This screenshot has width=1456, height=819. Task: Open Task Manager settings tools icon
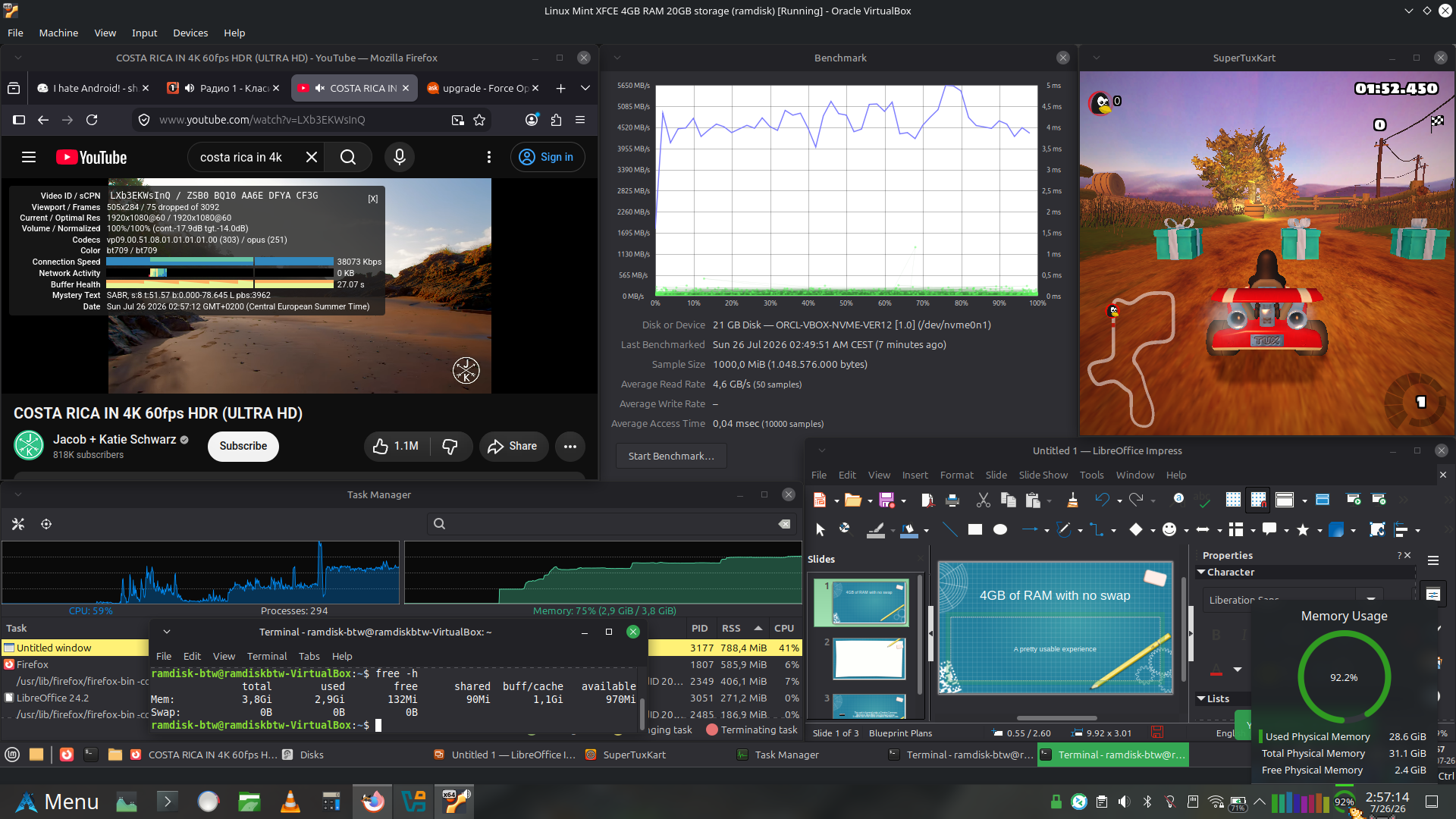click(18, 524)
